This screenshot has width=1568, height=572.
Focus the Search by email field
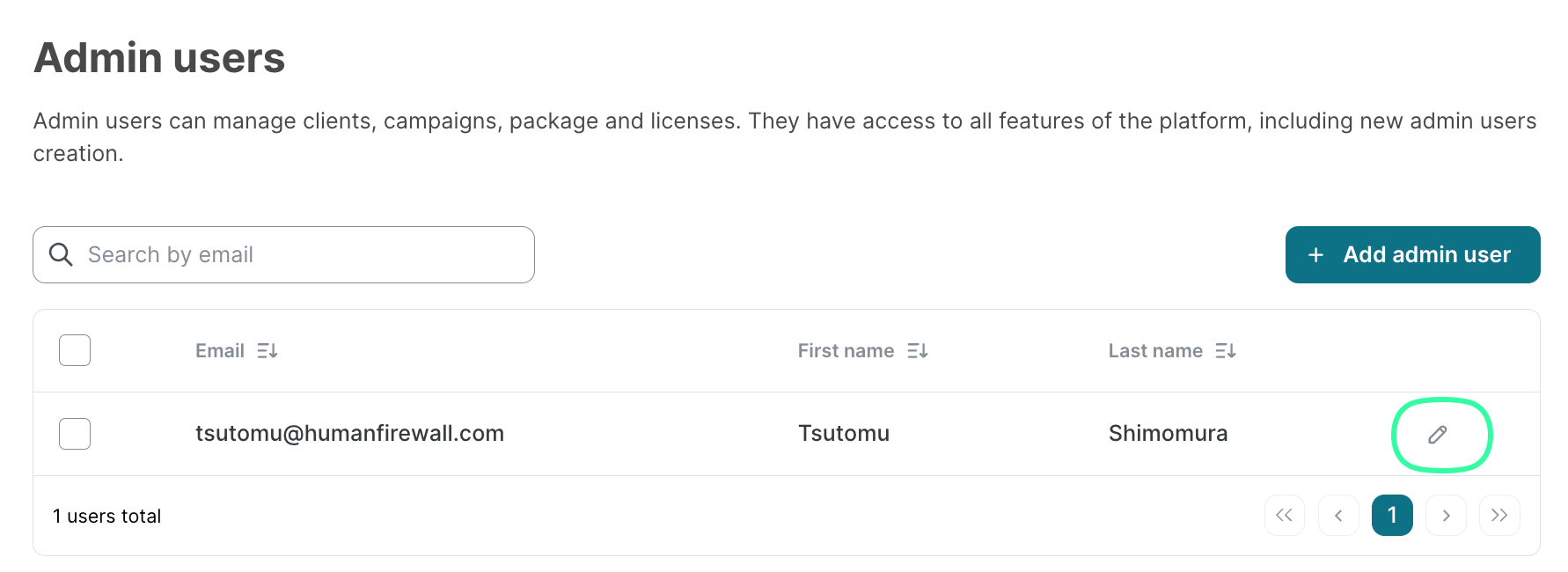299,255
